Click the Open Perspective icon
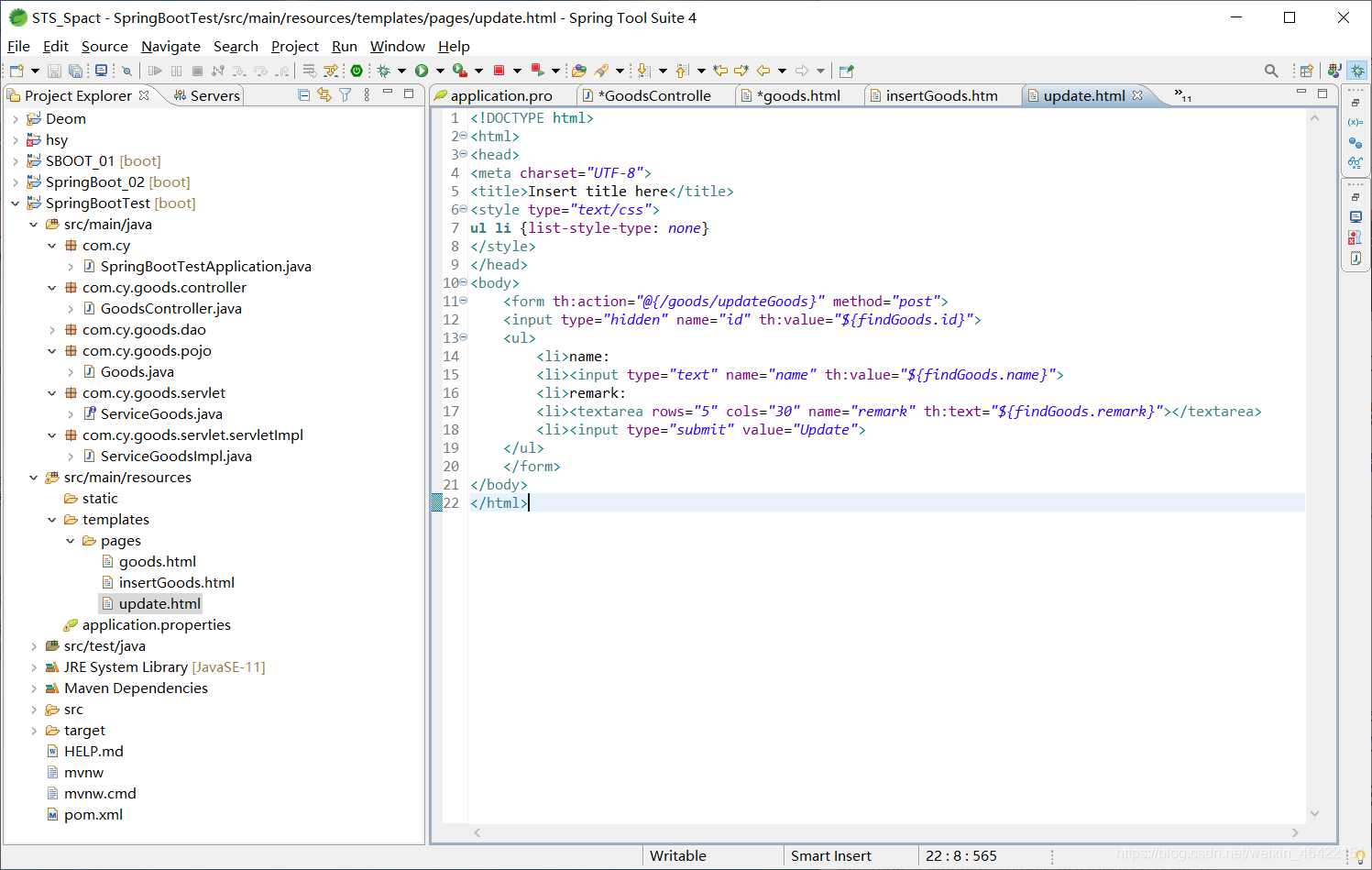Viewport: 1372px width, 870px height. coord(1307,71)
